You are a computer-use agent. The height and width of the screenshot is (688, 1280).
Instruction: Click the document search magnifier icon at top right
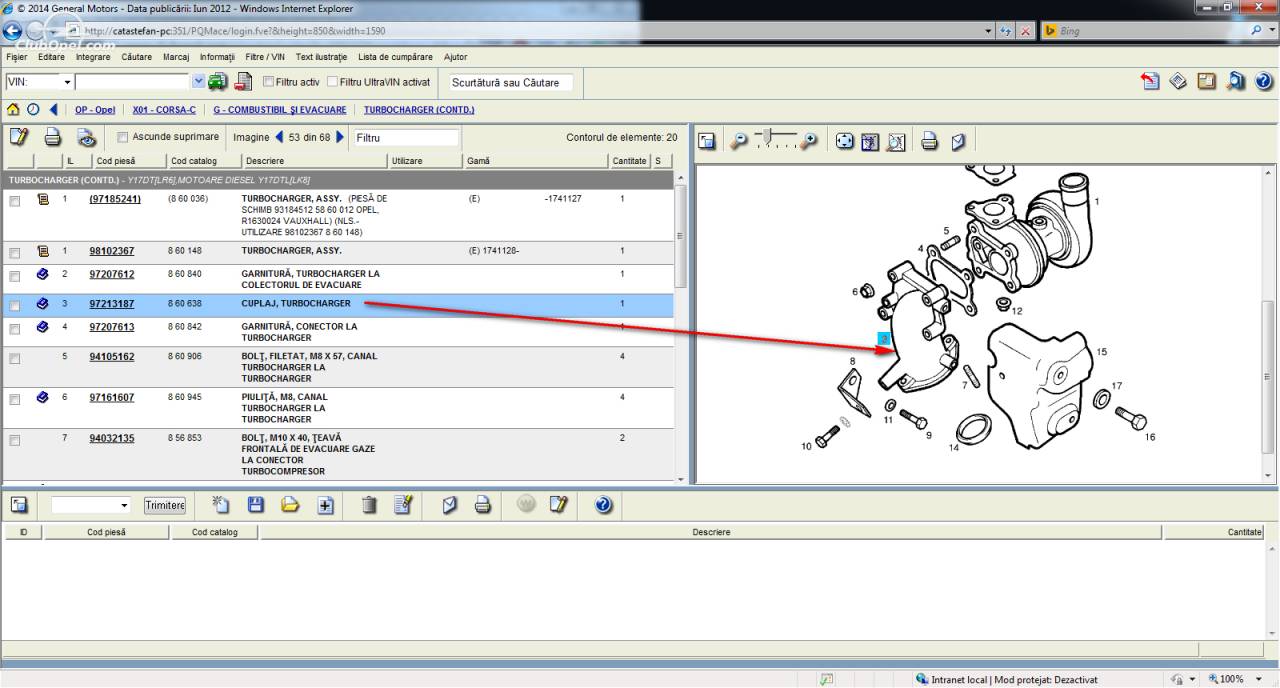pyautogui.click(x=1236, y=82)
